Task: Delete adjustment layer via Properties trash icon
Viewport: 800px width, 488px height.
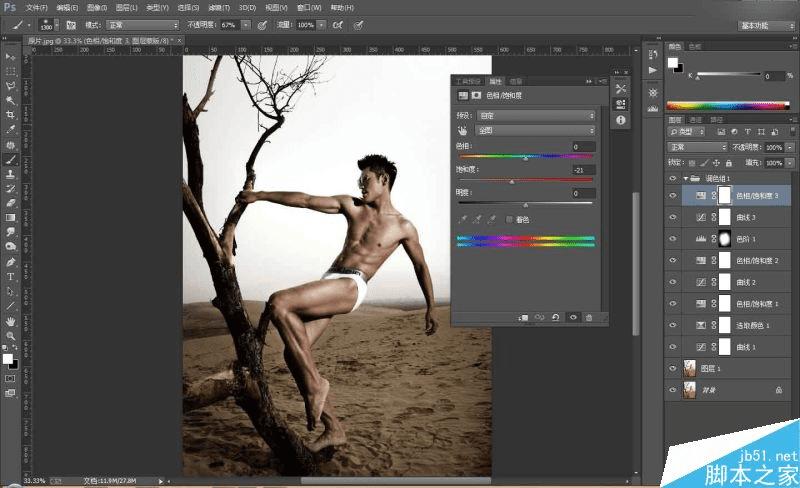Action: (589, 318)
